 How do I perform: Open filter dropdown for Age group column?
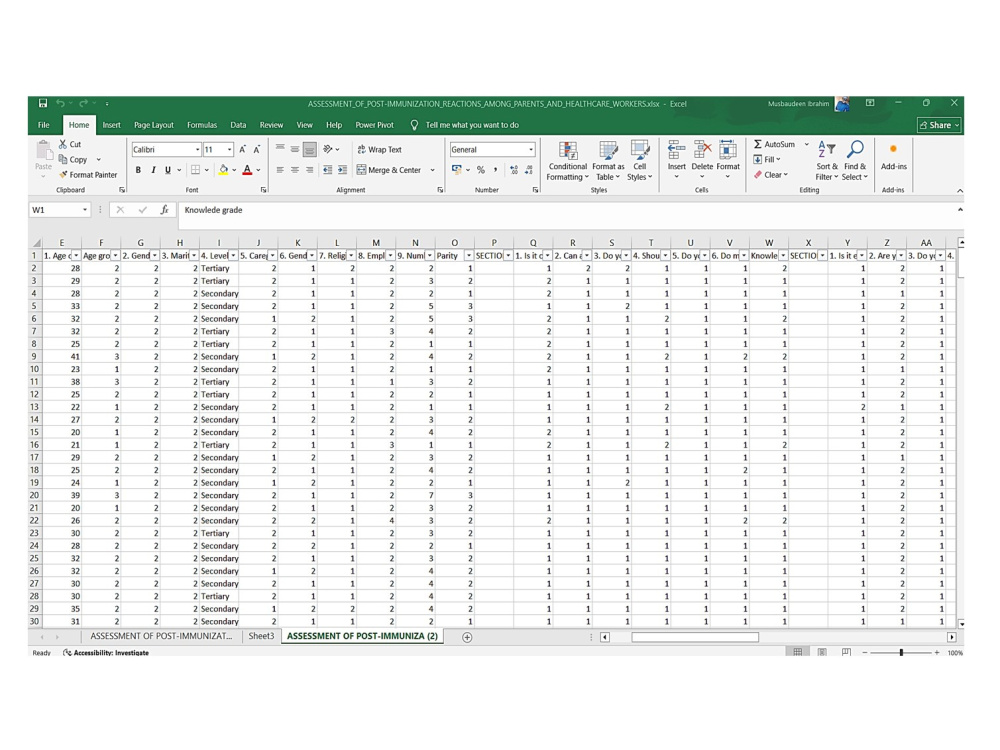coord(115,256)
